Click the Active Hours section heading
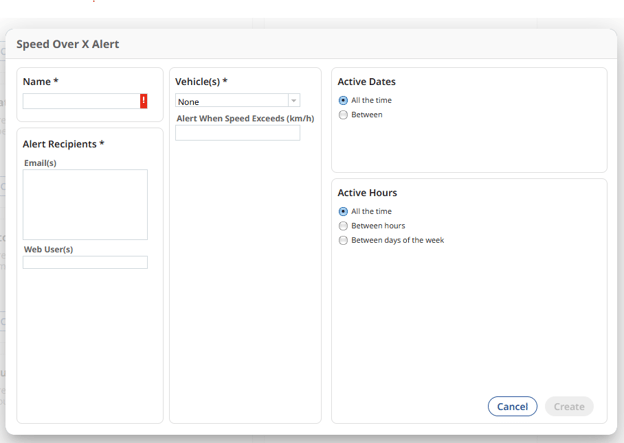This screenshot has height=443, width=624. click(x=374, y=193)
